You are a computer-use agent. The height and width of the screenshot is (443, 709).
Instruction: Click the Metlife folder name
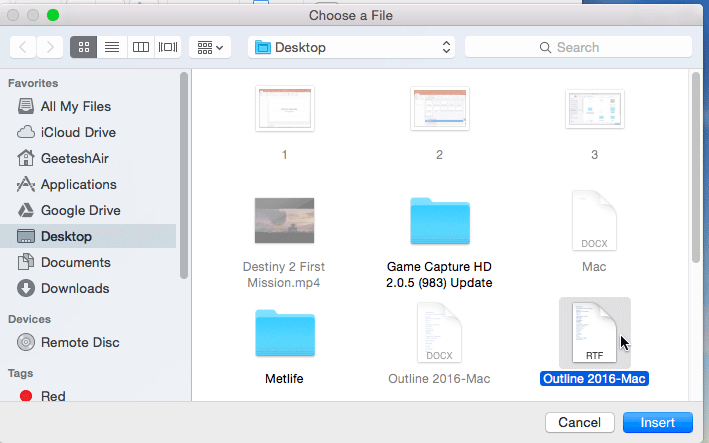coord(284,379)
